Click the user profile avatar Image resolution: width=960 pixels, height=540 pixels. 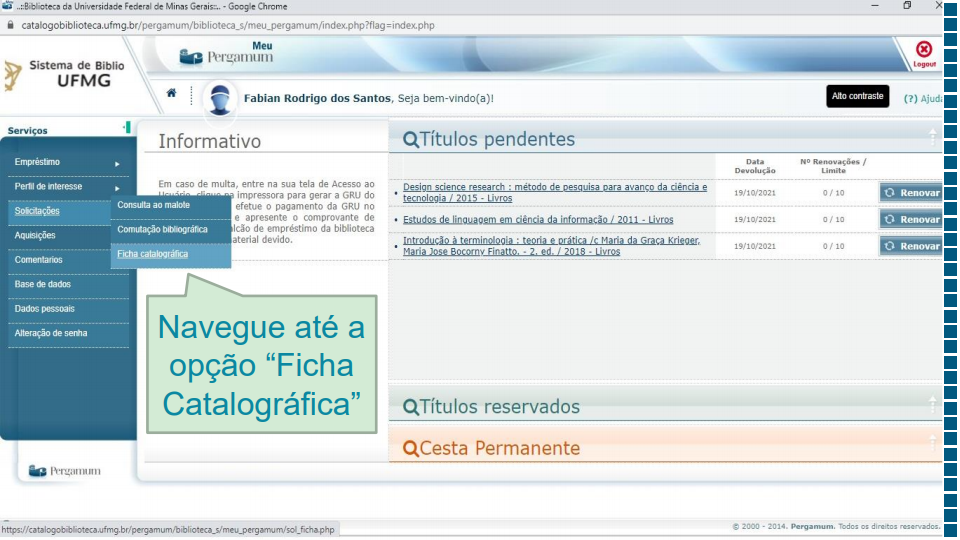tap(219, 98)
